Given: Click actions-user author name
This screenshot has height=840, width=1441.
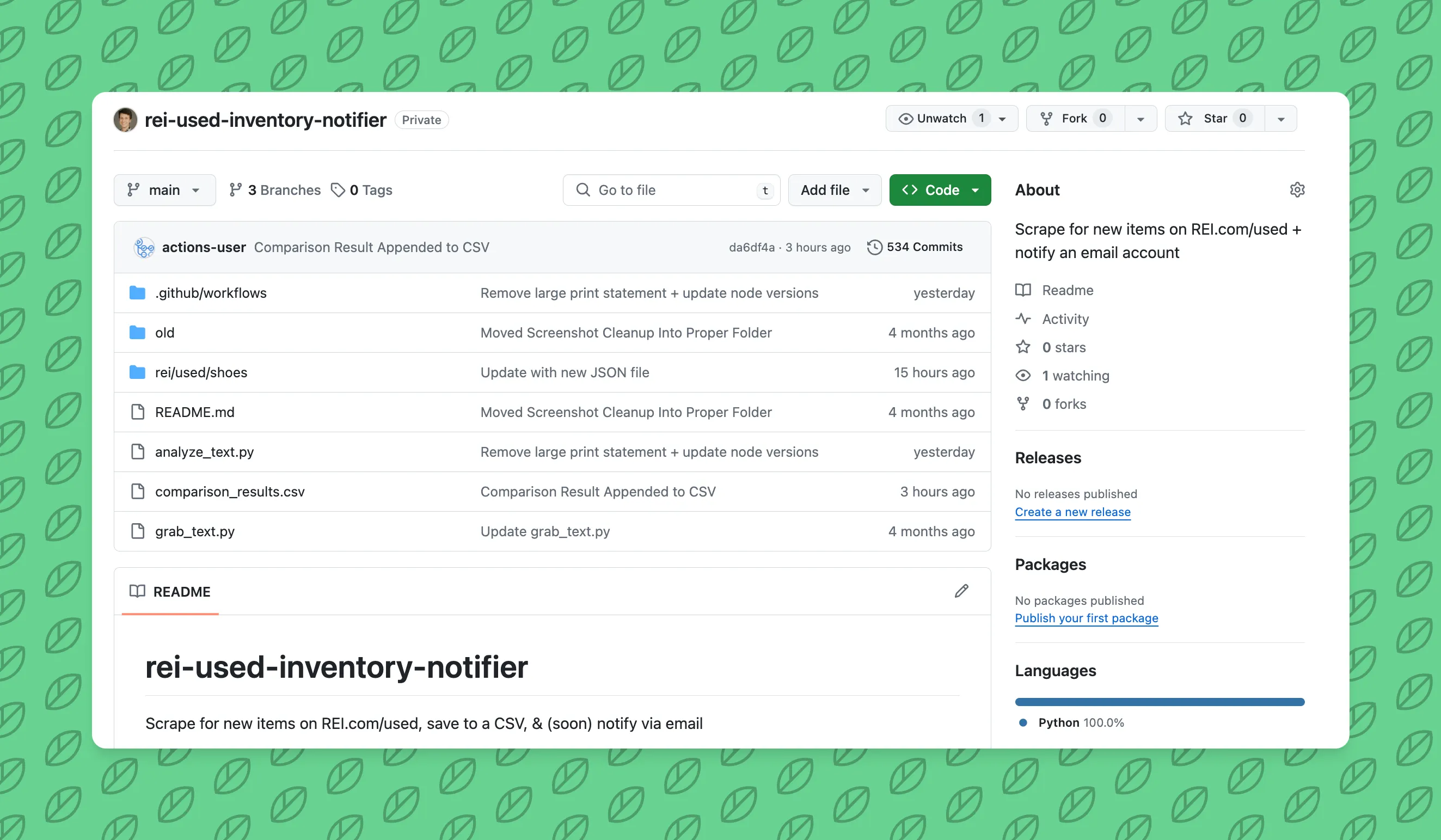Looking at the screenshot, I should click(x=204, y=247).
